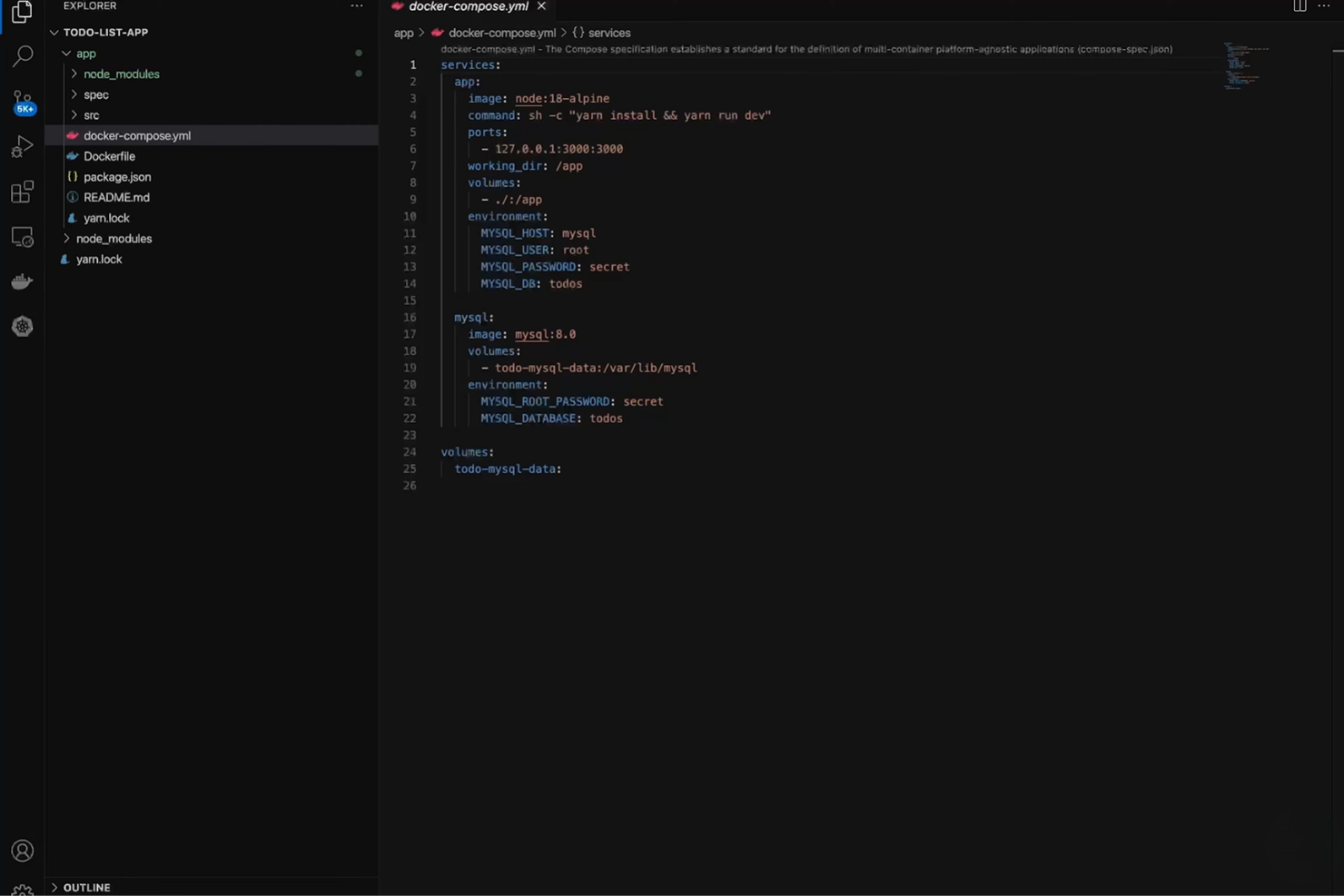This screenshot has width=1344, height=896.
Task: Split the editor using the toolbar icon
Action: coord(1299,6)
